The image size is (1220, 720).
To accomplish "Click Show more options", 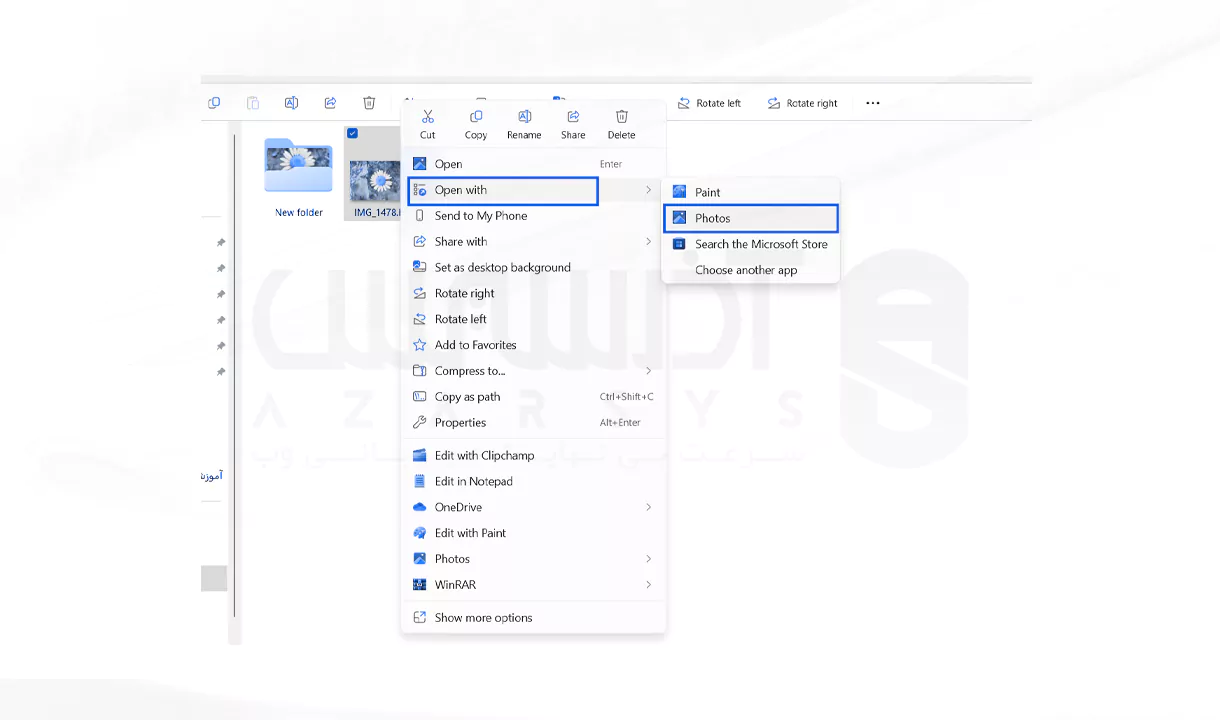I will point(534,618).
